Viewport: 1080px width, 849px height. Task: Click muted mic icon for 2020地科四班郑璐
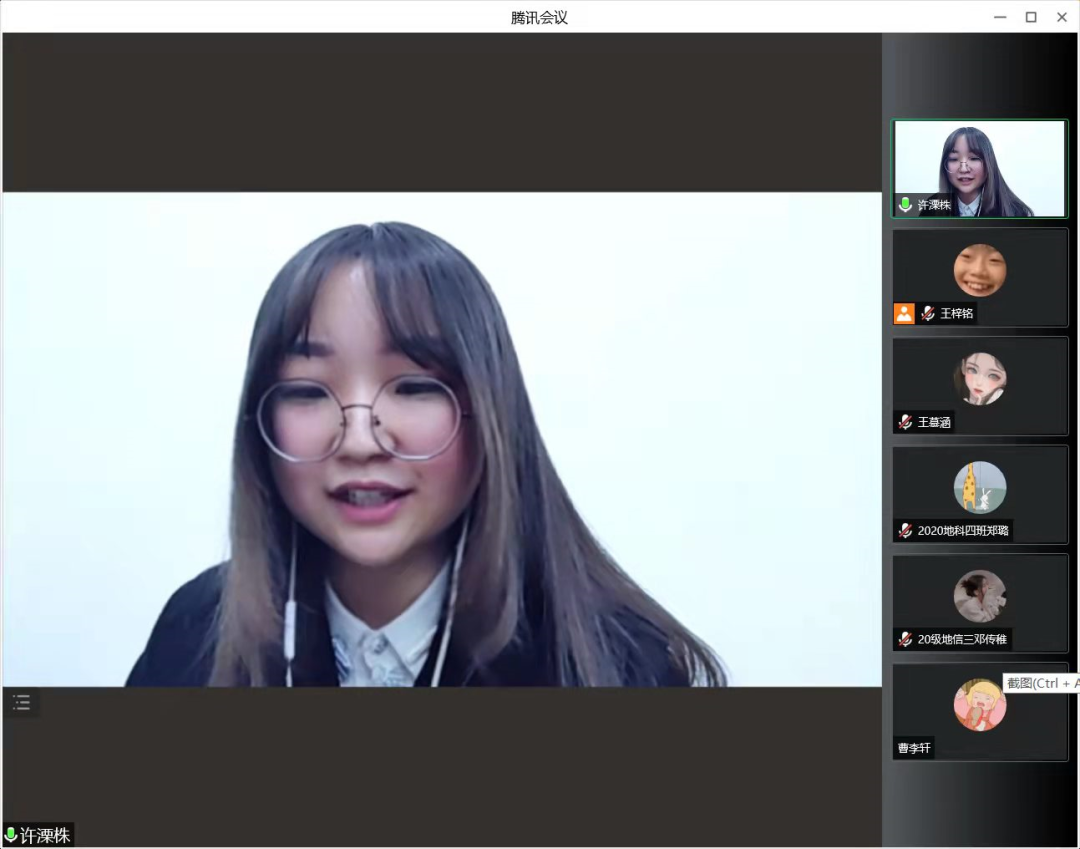[905, 531]
